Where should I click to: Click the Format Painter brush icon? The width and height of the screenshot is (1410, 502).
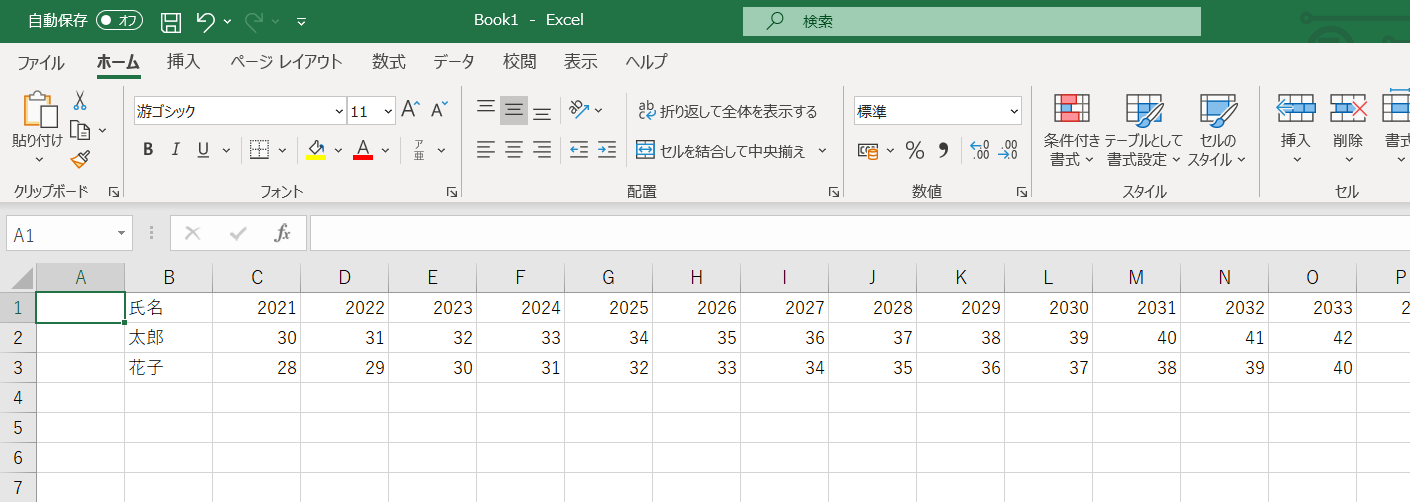[80, 159]
